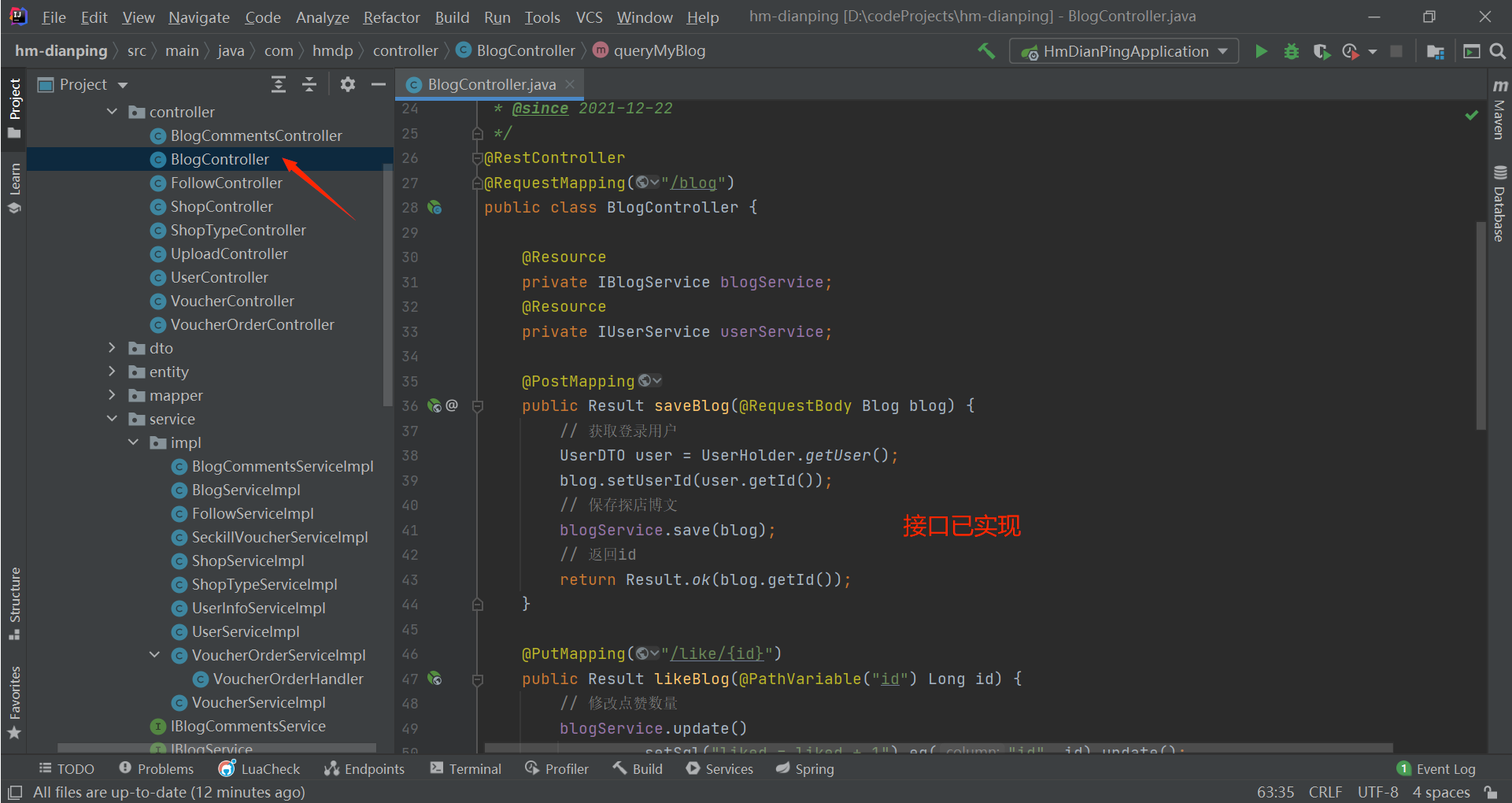Collapse the impl folder

(x=133, y=442)
